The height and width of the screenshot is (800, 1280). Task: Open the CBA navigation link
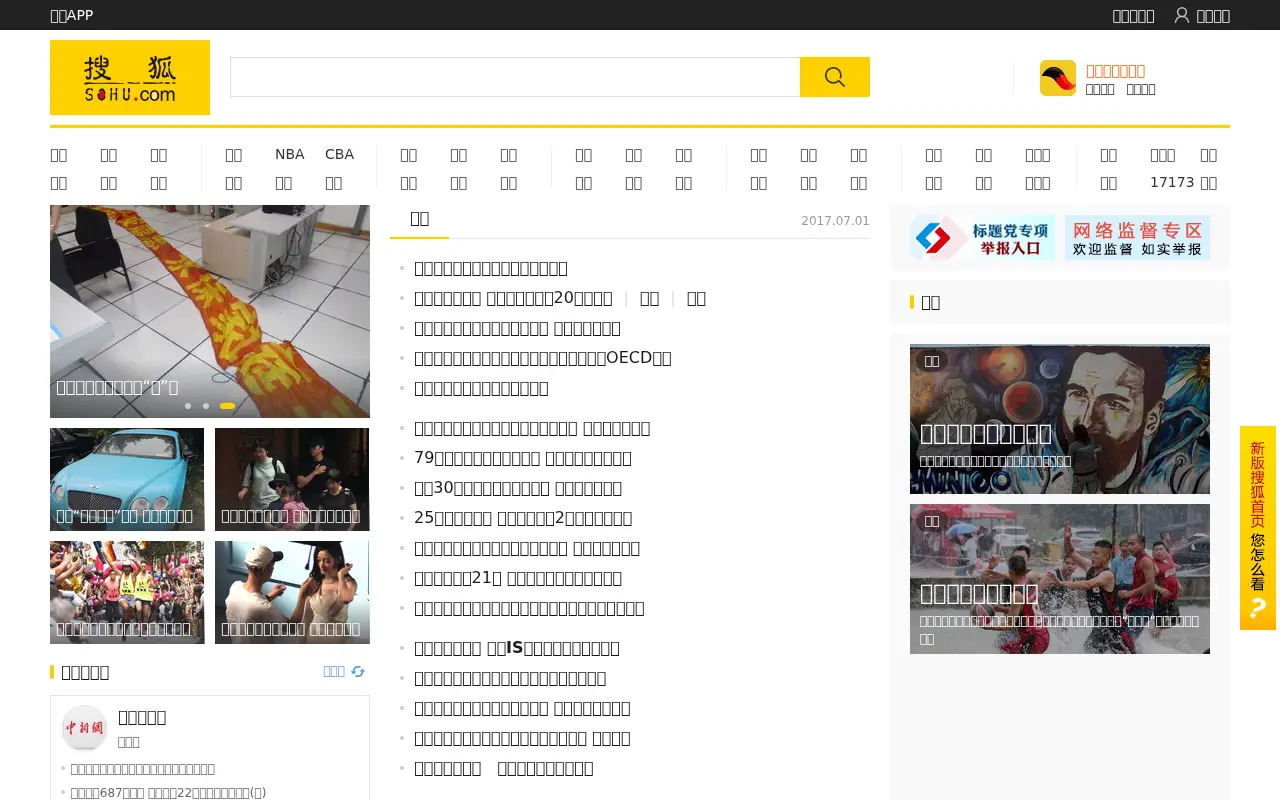pyautogui.click(x=339, y=154)
